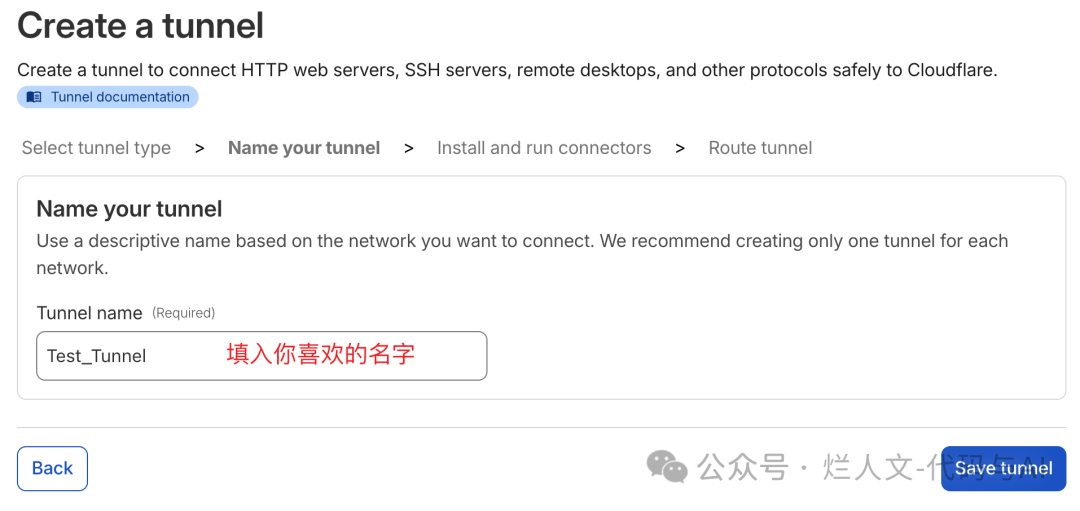Click the (Required) indicator text
The image size is (1080, 511).
pos(183,313)
